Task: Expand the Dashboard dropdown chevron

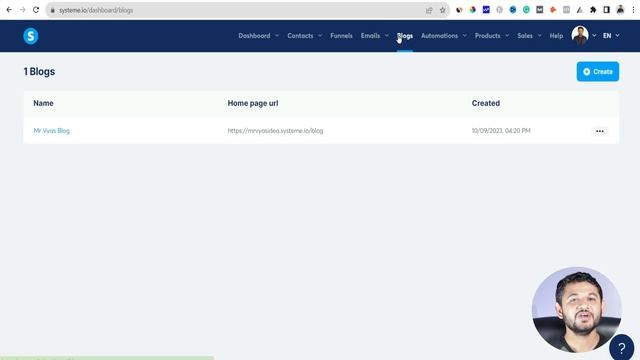Action: (x=277, y=36)
